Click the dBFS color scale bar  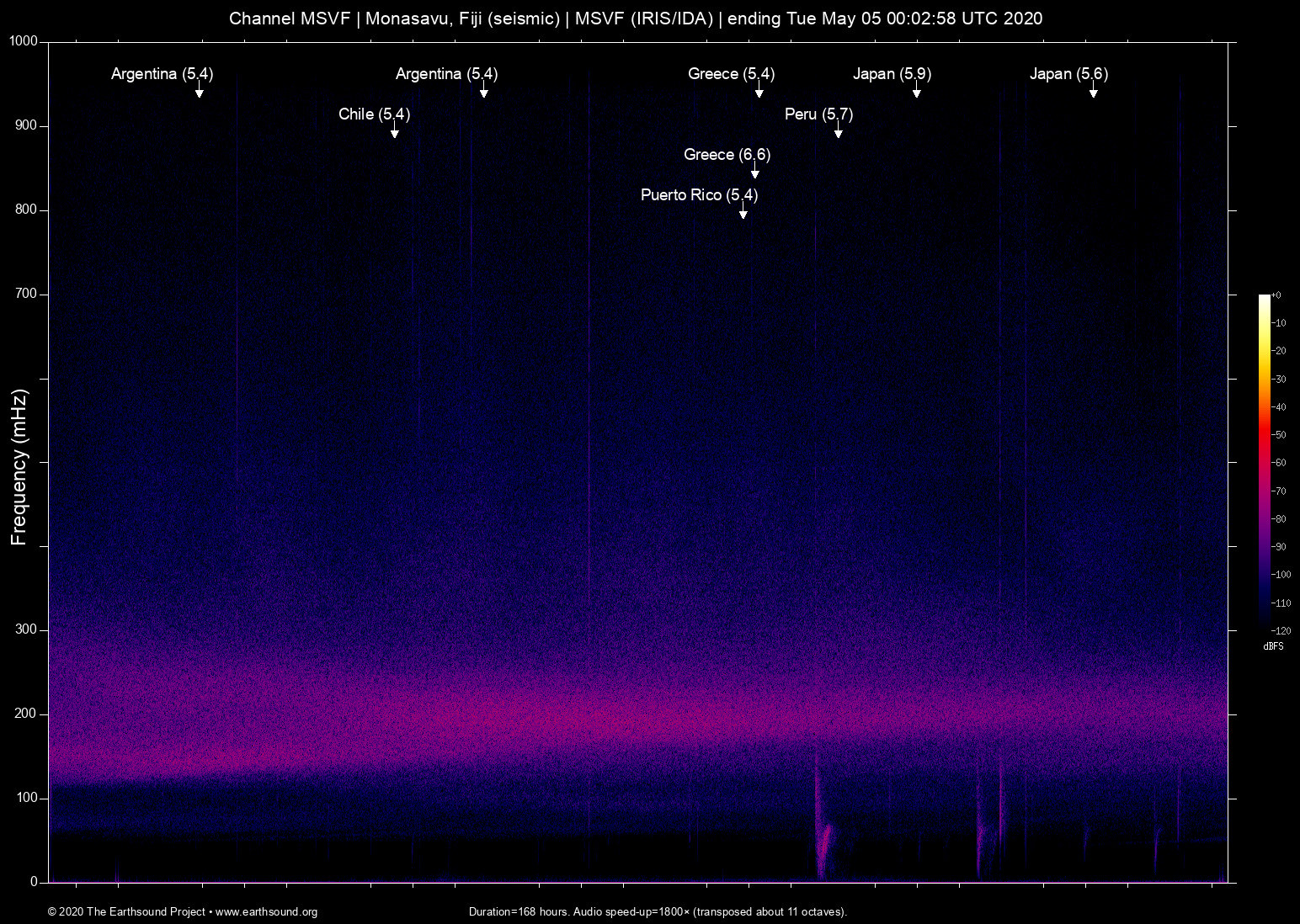(1264, 462)
